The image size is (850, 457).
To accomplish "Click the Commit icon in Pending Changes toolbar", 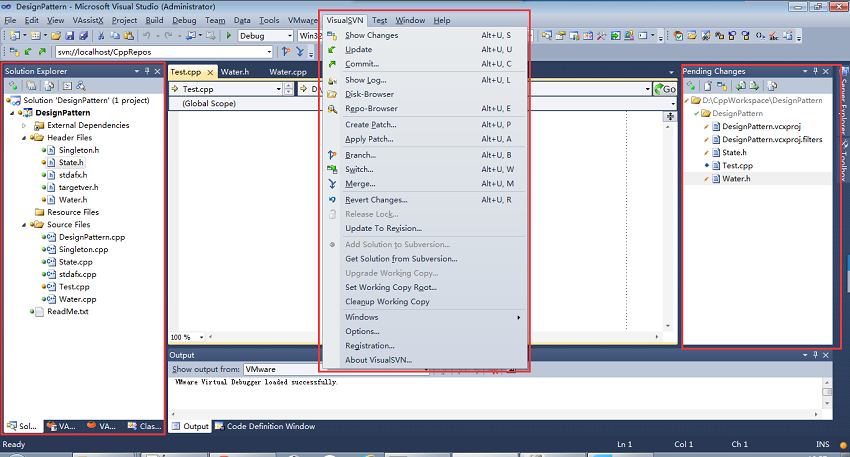I will pos(754,86).
